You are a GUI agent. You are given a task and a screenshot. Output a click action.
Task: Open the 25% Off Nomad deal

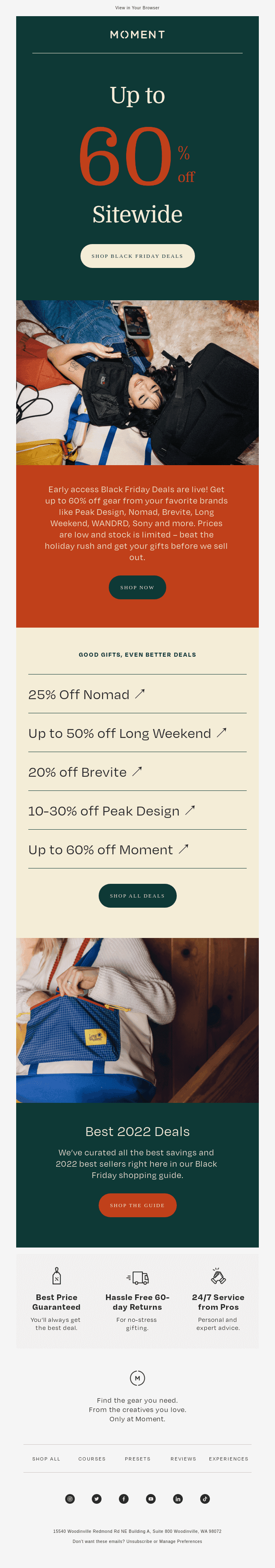click(x=87, y=695)
